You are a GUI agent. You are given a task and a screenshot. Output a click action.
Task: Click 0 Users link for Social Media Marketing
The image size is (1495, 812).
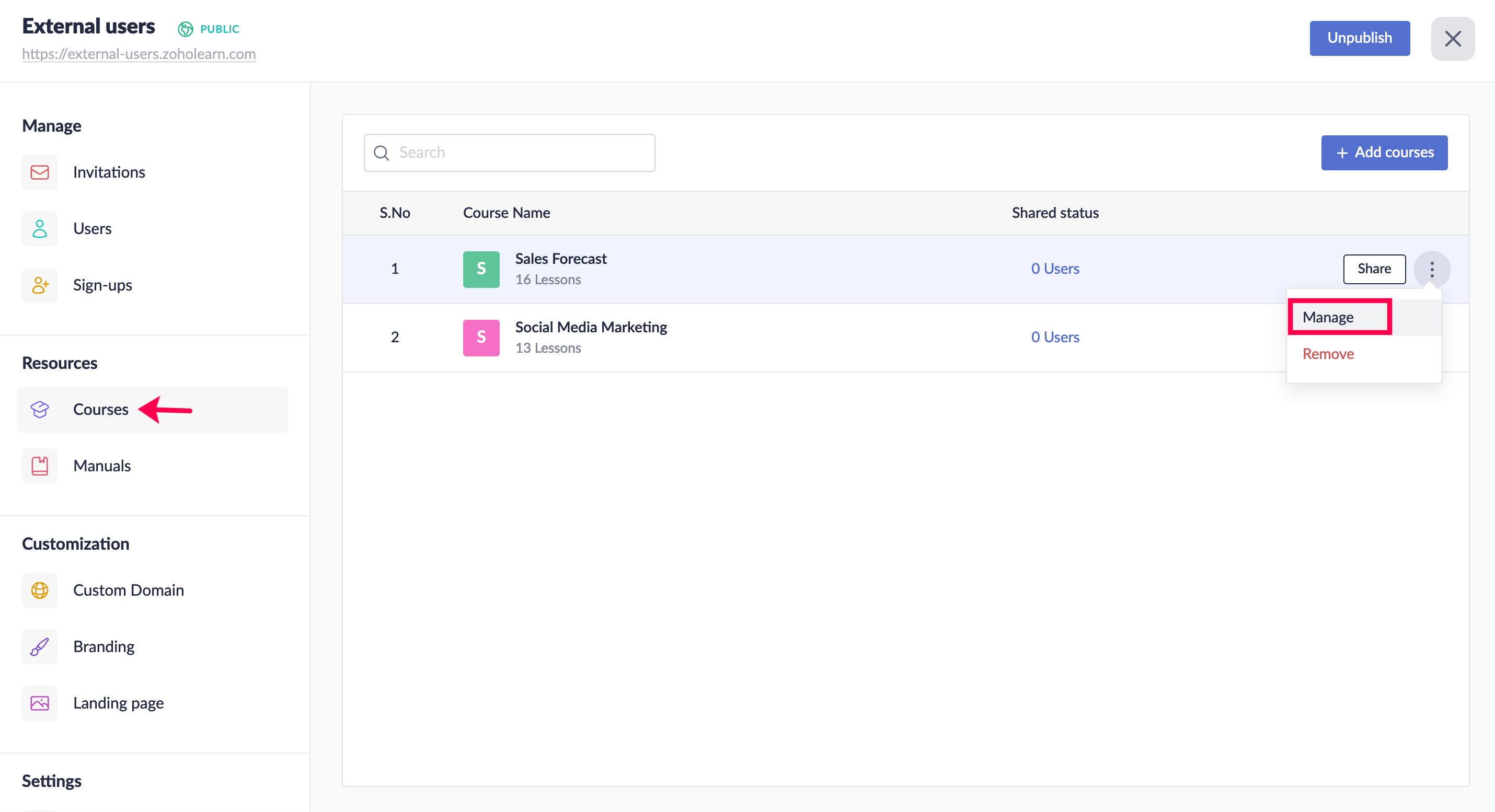pyautogui.click(x=1054, y=337)
